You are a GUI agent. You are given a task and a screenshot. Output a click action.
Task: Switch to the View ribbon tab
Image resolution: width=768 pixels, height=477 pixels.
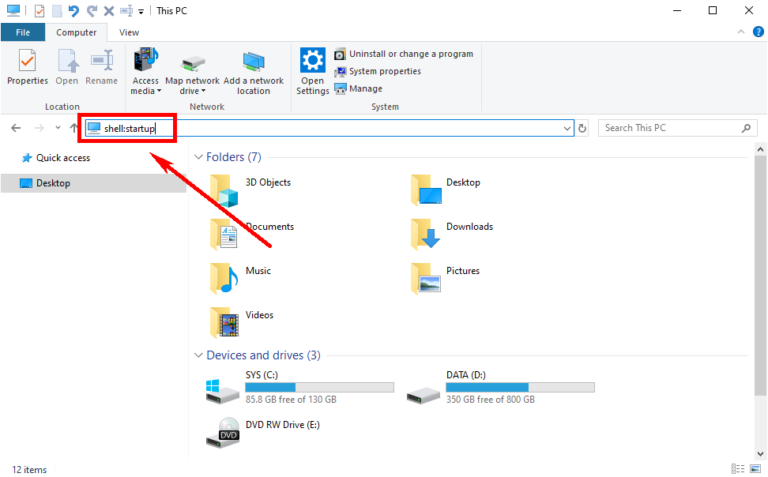[129, 32]
